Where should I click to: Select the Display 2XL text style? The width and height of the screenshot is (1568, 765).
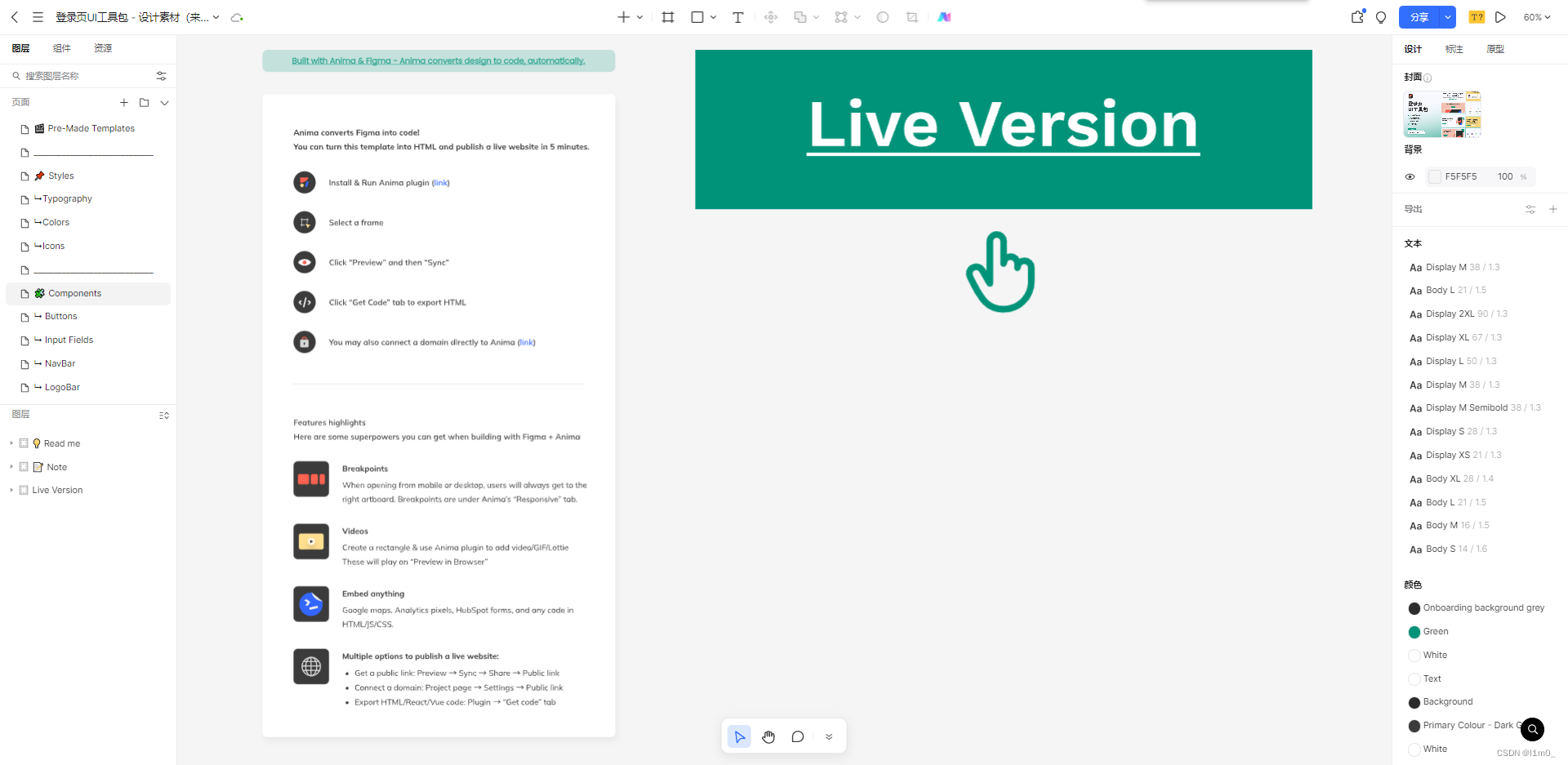[1459, 314]
